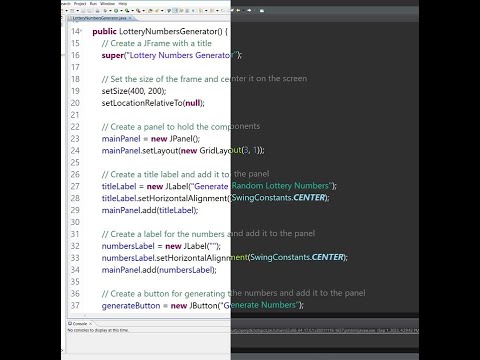This screenshot has width=480, height=360.
Task: Click the Forward navigation arrow in toolbar
Action: click(249, 11)
